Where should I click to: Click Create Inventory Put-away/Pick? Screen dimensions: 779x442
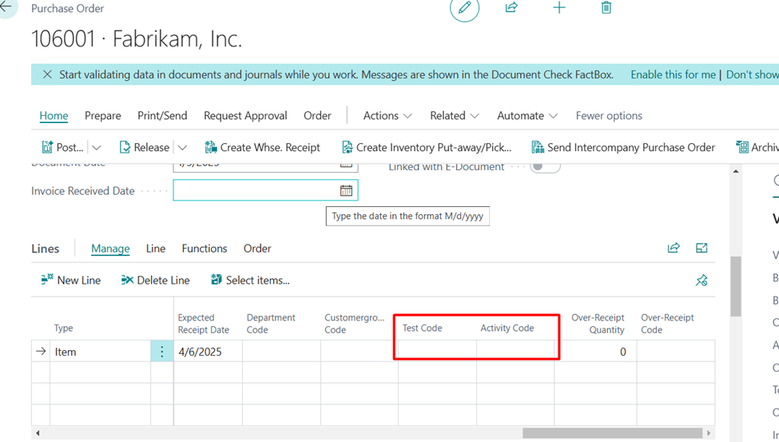pyautogui.click(x=426, y=147)
